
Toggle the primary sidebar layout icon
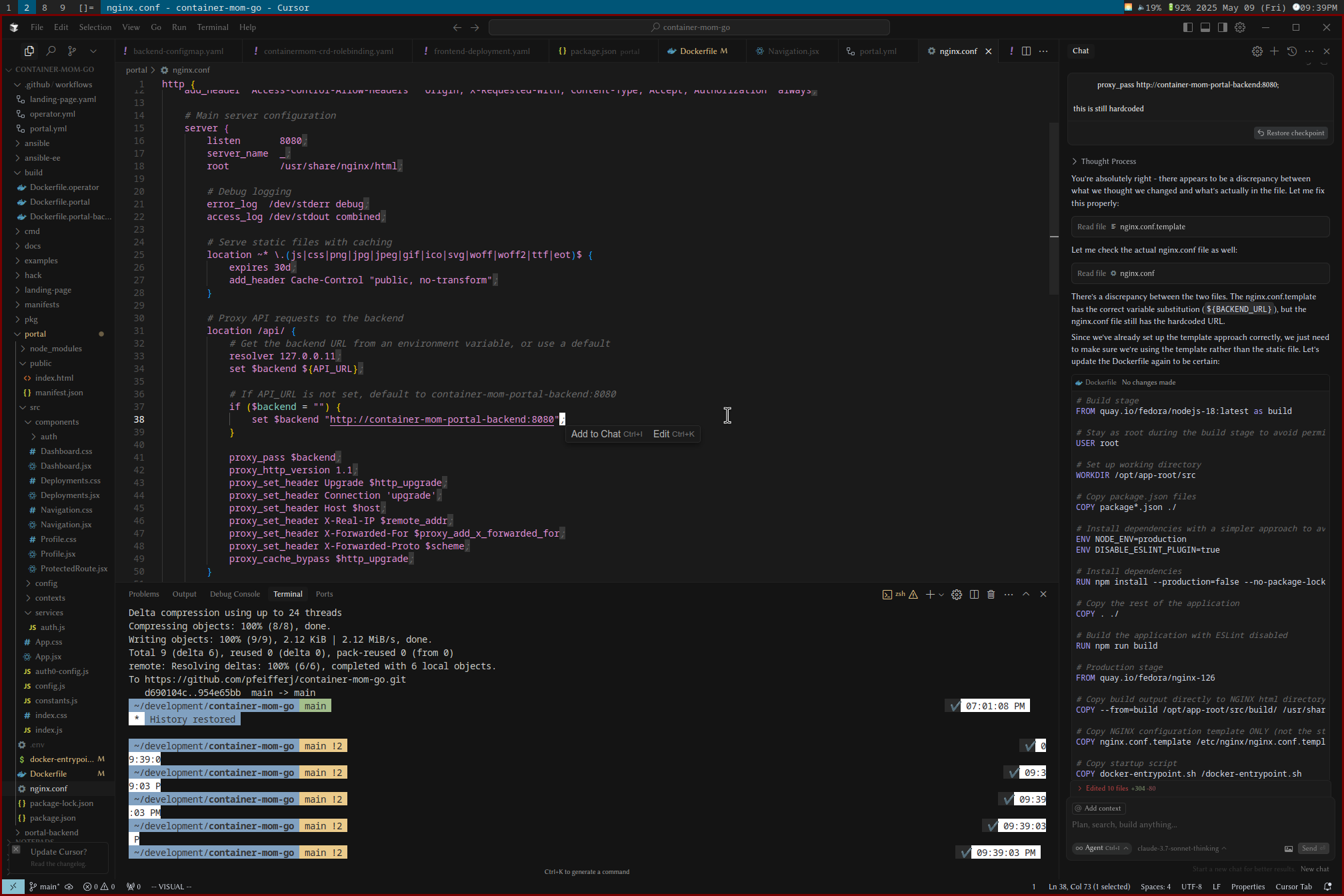tap(1187, 27)
